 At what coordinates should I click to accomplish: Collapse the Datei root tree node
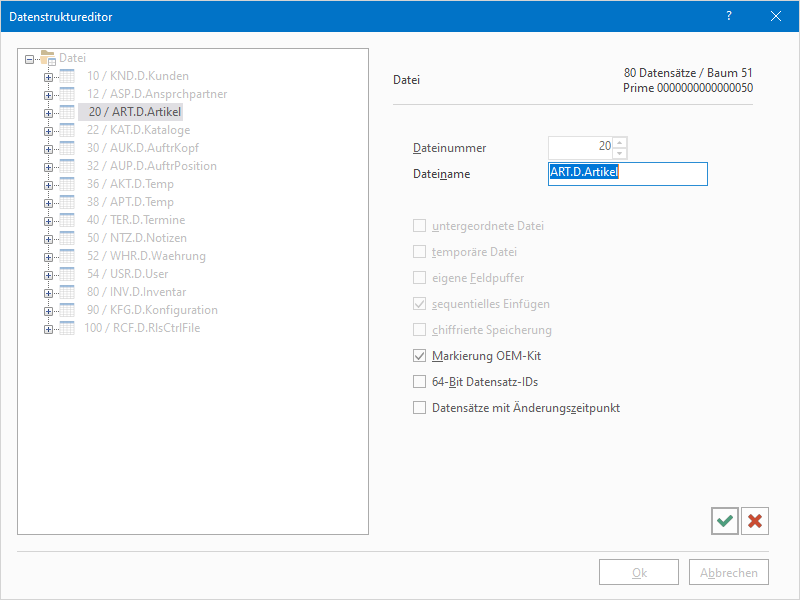click(29, 59)
